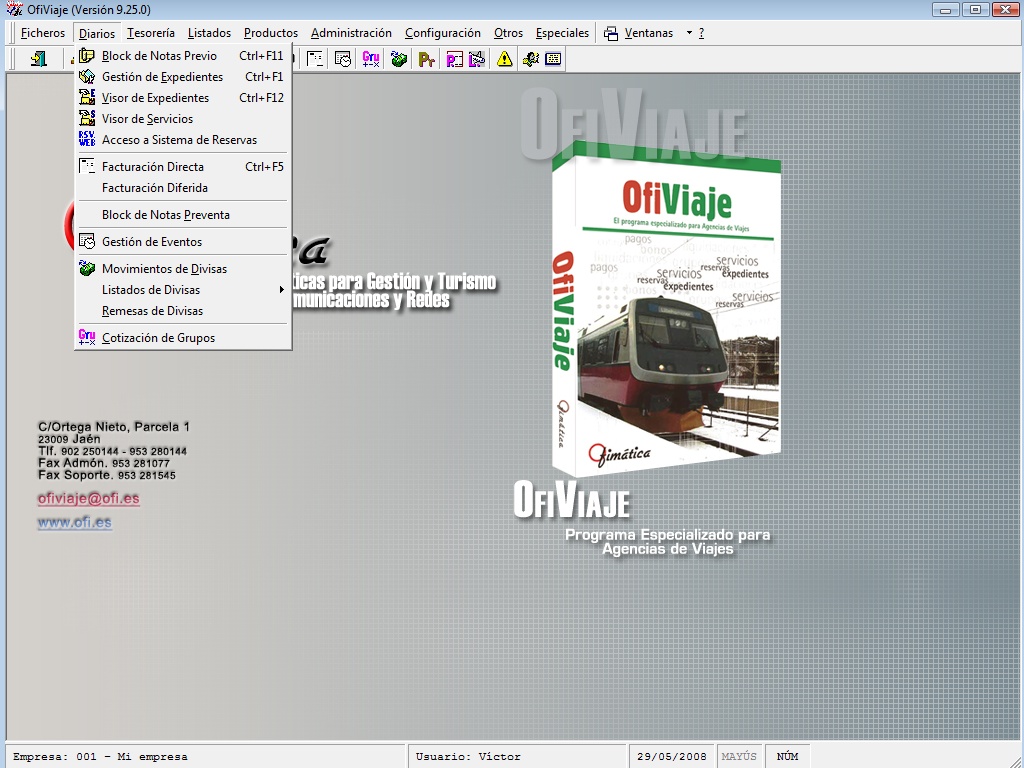Click the calendar-clock events icon in toolbar

click(343, 59)
